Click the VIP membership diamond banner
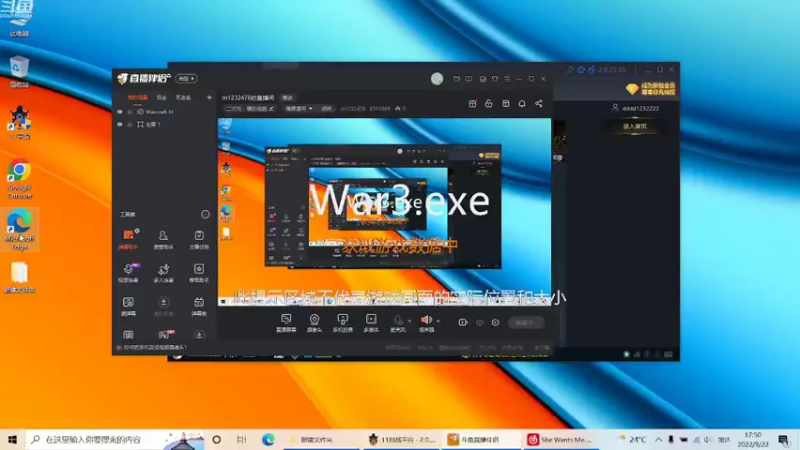Screen dimensions: 800x450 651,89
